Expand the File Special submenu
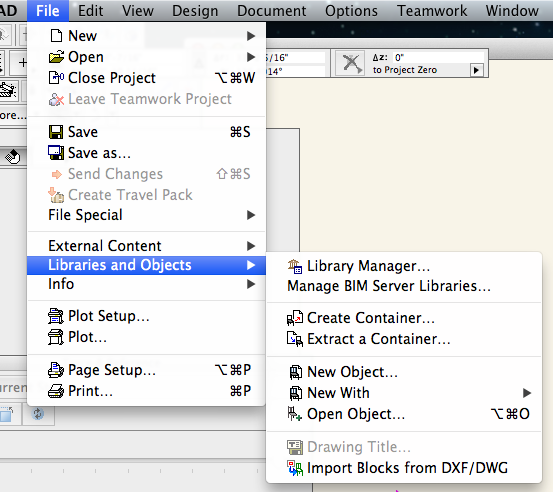The width and height of the screenshot is (553, 492). [x=146, y=215]
